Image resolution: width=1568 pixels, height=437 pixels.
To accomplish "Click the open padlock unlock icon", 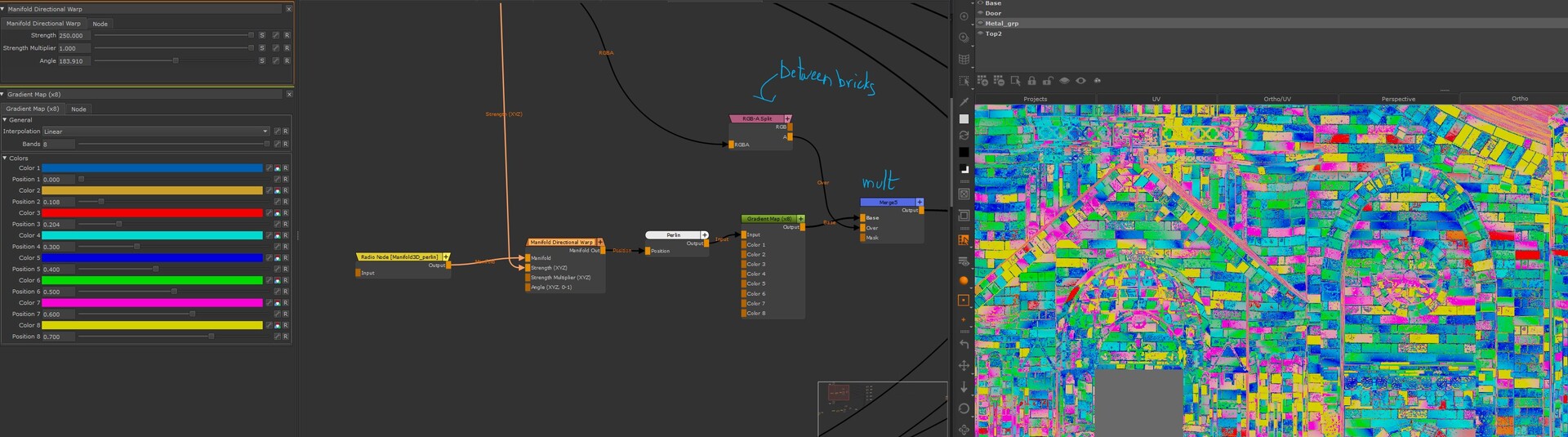I will pyautogui.click(x=1047, y=81).
